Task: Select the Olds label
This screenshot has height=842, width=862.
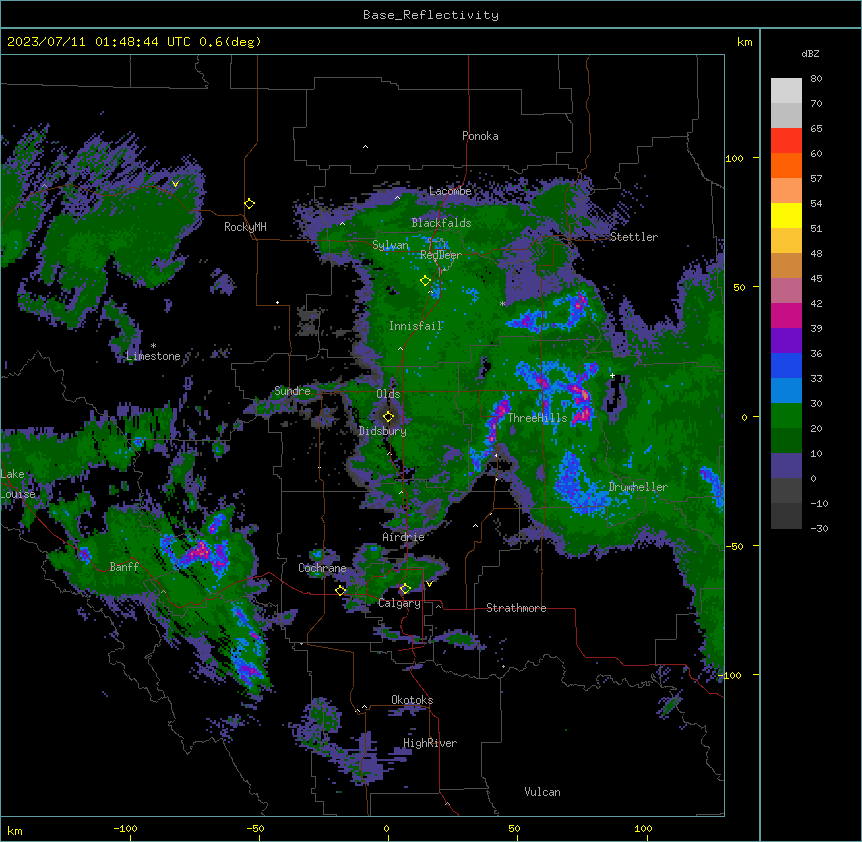Action: point(388,394)
